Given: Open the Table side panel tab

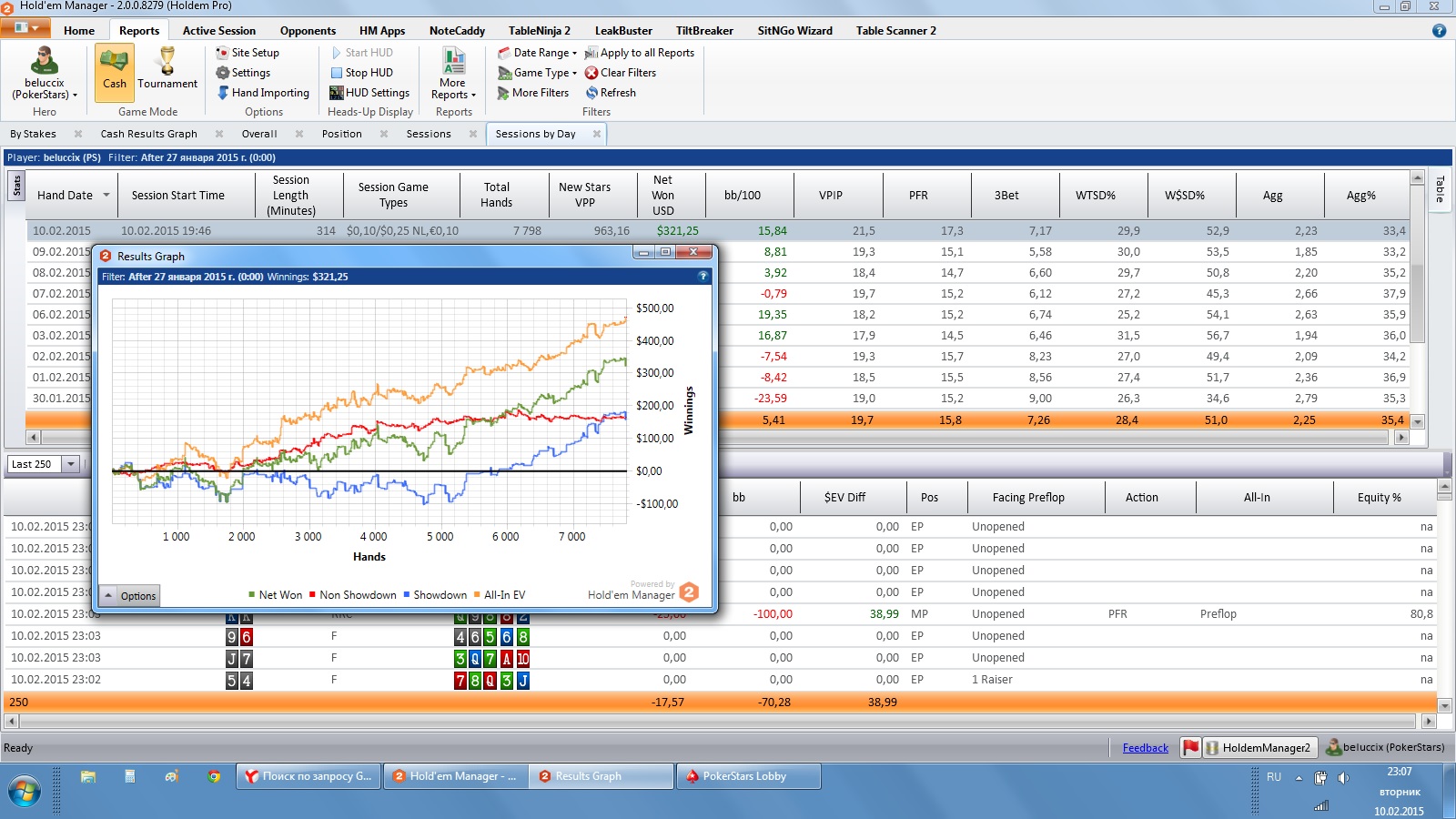Looking at the screenshot, I should (1440, 190).
